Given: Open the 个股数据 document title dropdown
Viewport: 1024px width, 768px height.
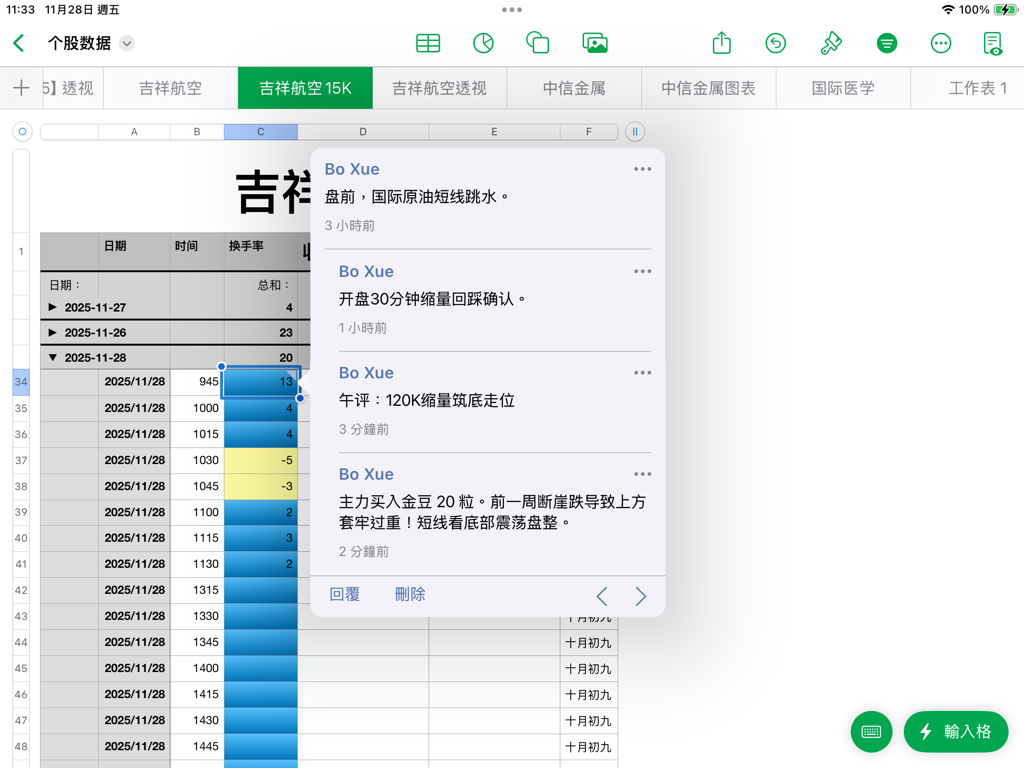Looking at the screenshot, I should 127,44.
